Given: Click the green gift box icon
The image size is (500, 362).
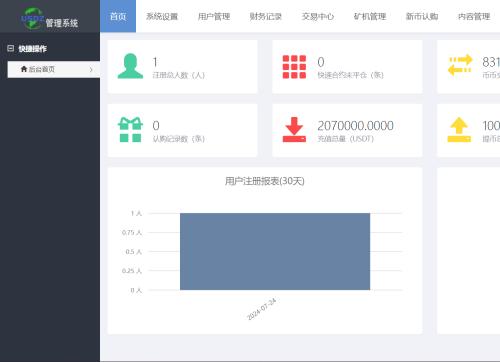Looking at the screenshot, I should (x=130, y=130).
